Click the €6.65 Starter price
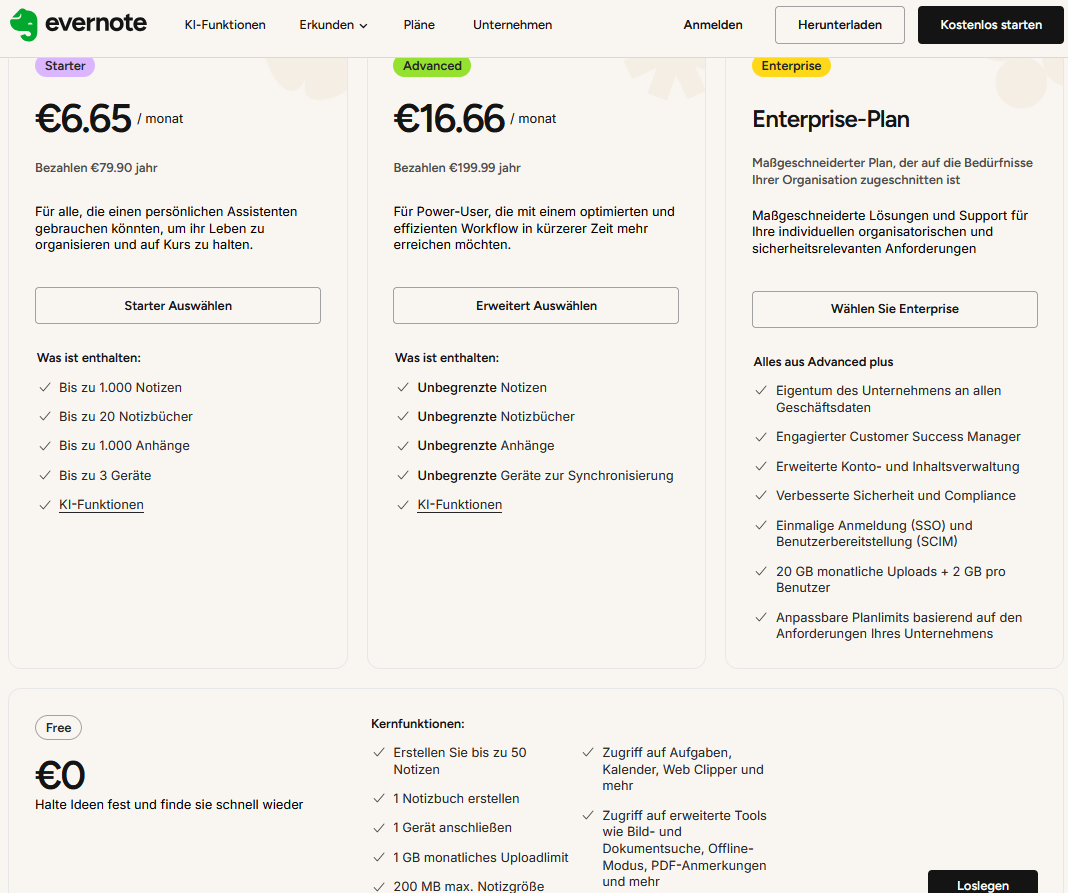Screen dimensions: 1068x893 point(83,119)
